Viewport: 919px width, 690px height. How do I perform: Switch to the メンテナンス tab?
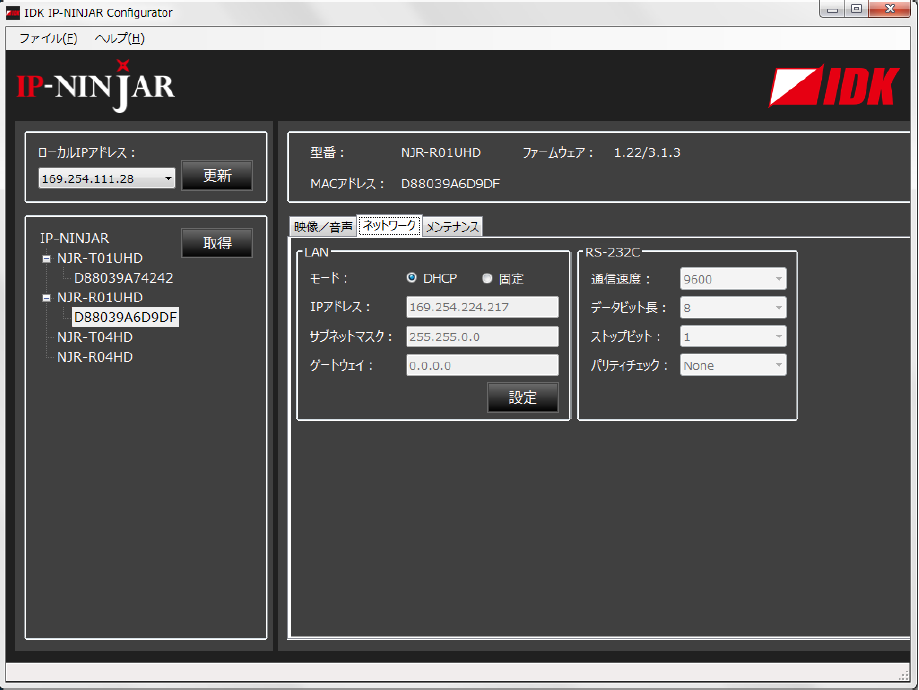(452, 227)
